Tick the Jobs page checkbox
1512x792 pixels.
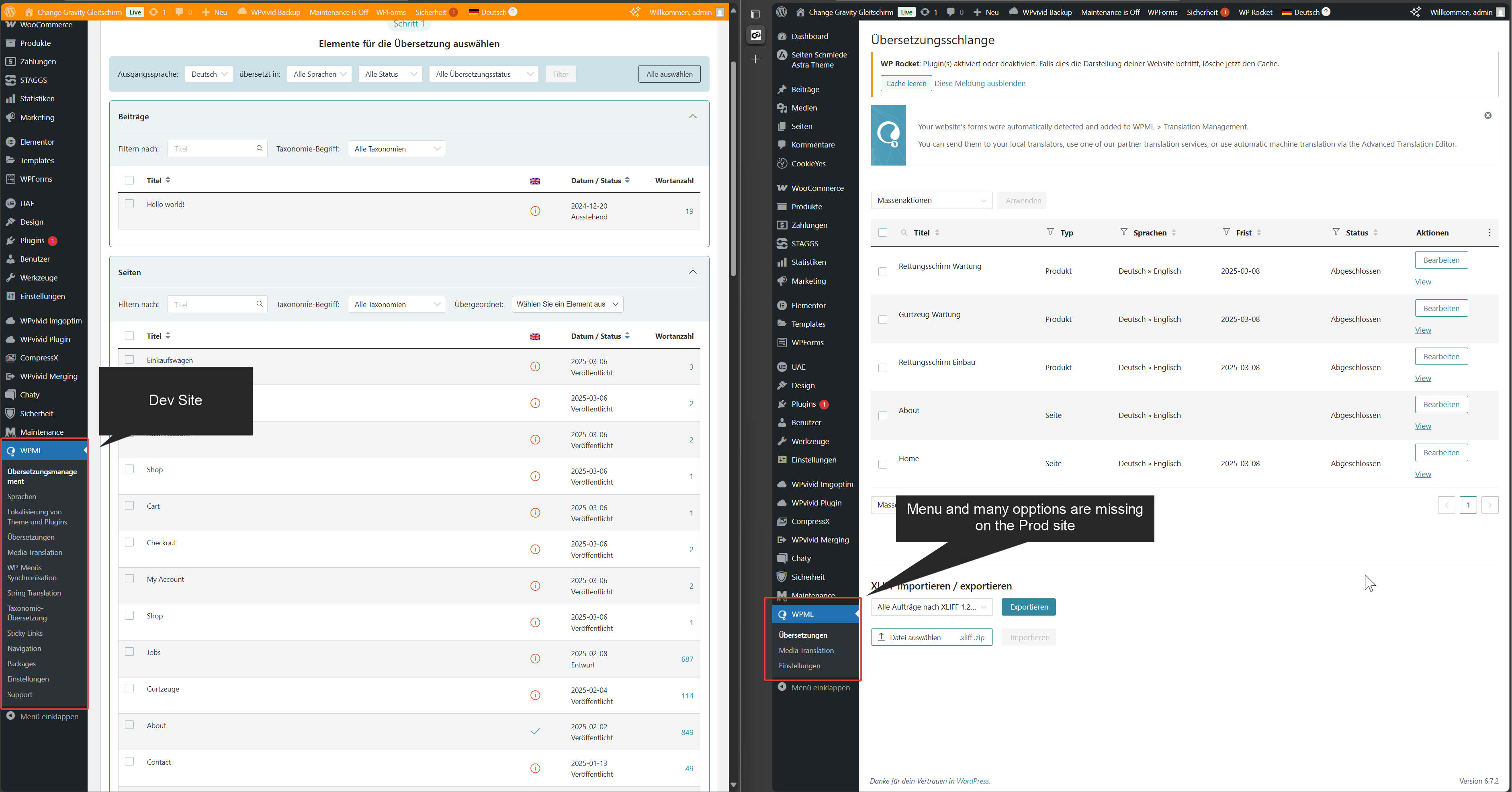coord(129,652)
